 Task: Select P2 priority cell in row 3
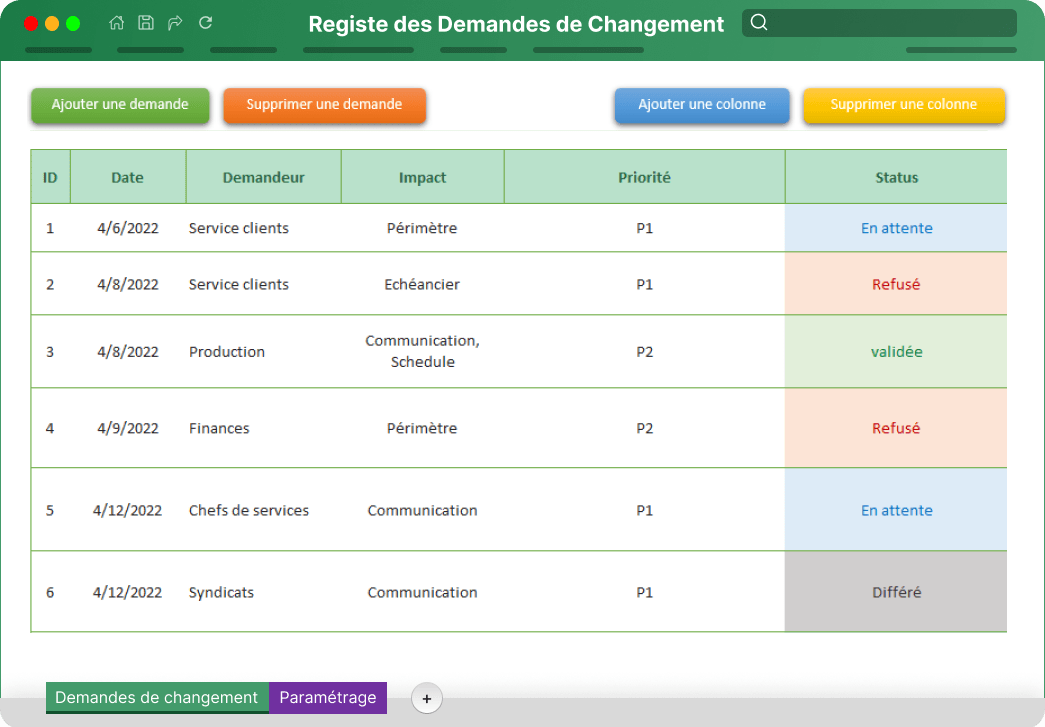[x=644, y=351]
